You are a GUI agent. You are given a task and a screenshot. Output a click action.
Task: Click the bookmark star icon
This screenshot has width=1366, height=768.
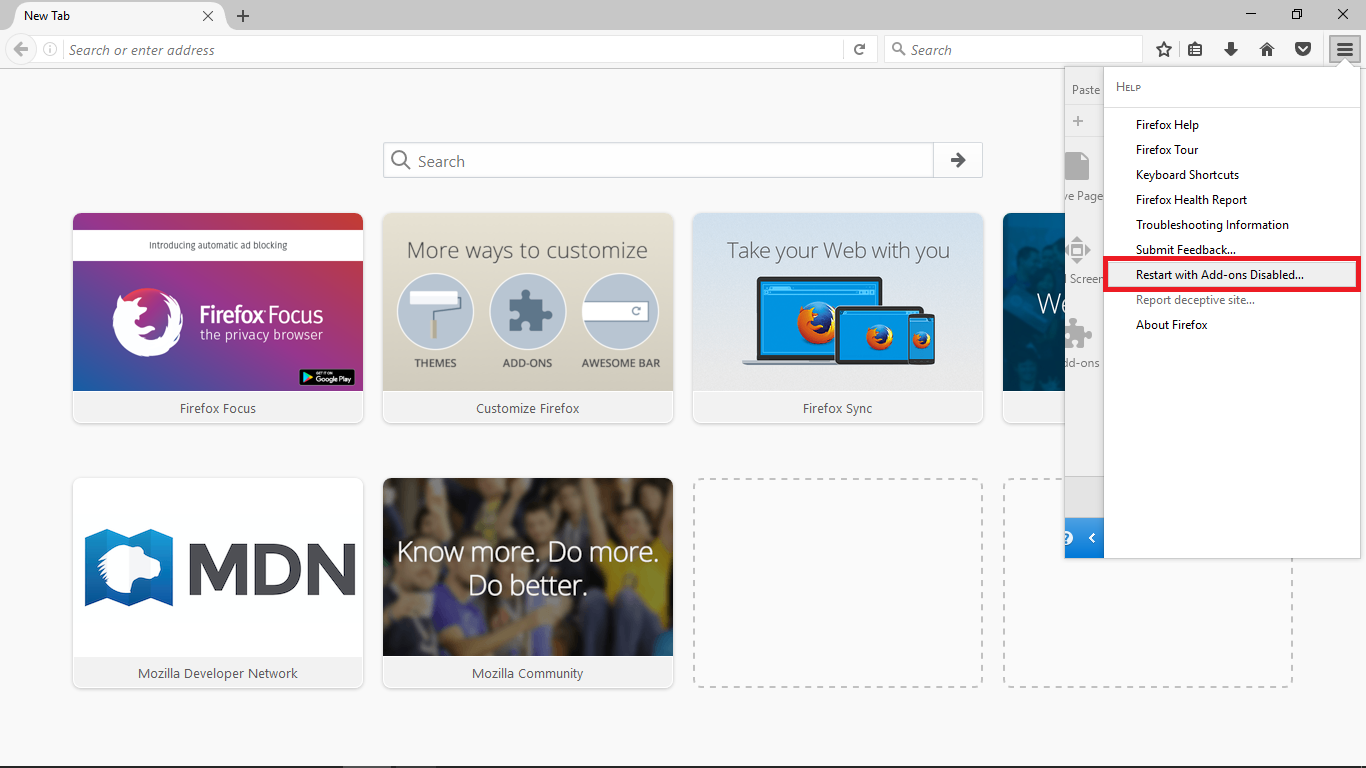coord(1164,50)
